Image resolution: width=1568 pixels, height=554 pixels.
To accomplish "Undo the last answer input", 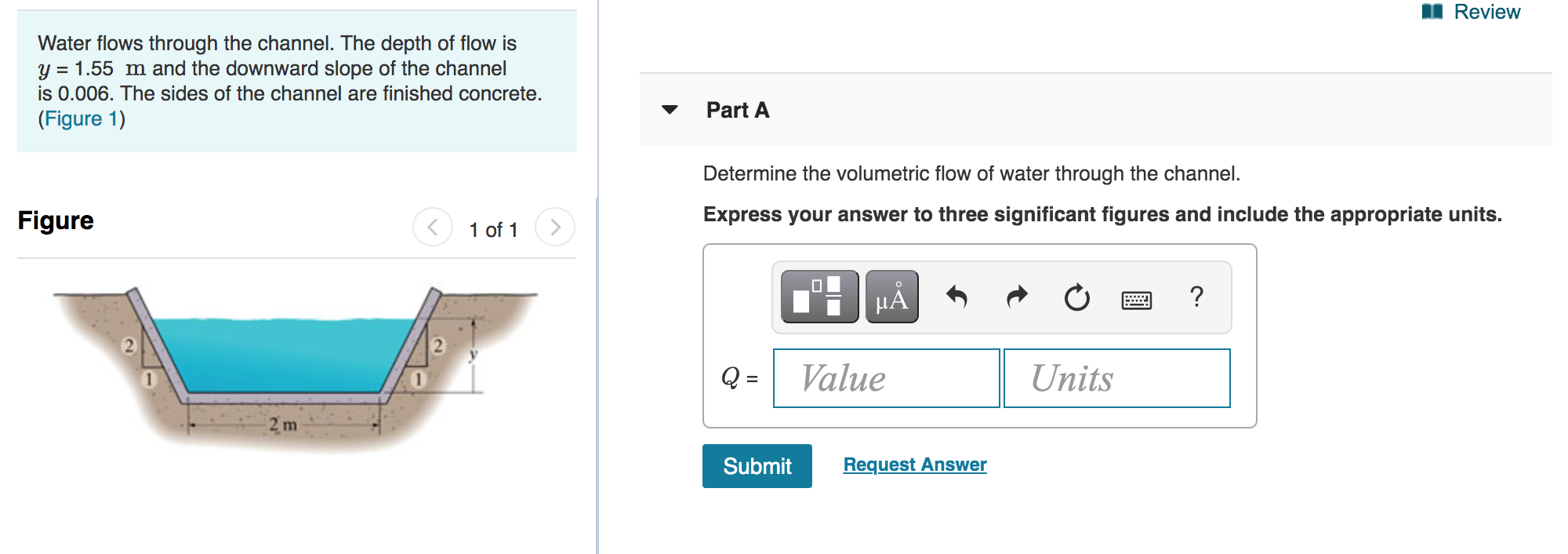I will pos(958,297).
